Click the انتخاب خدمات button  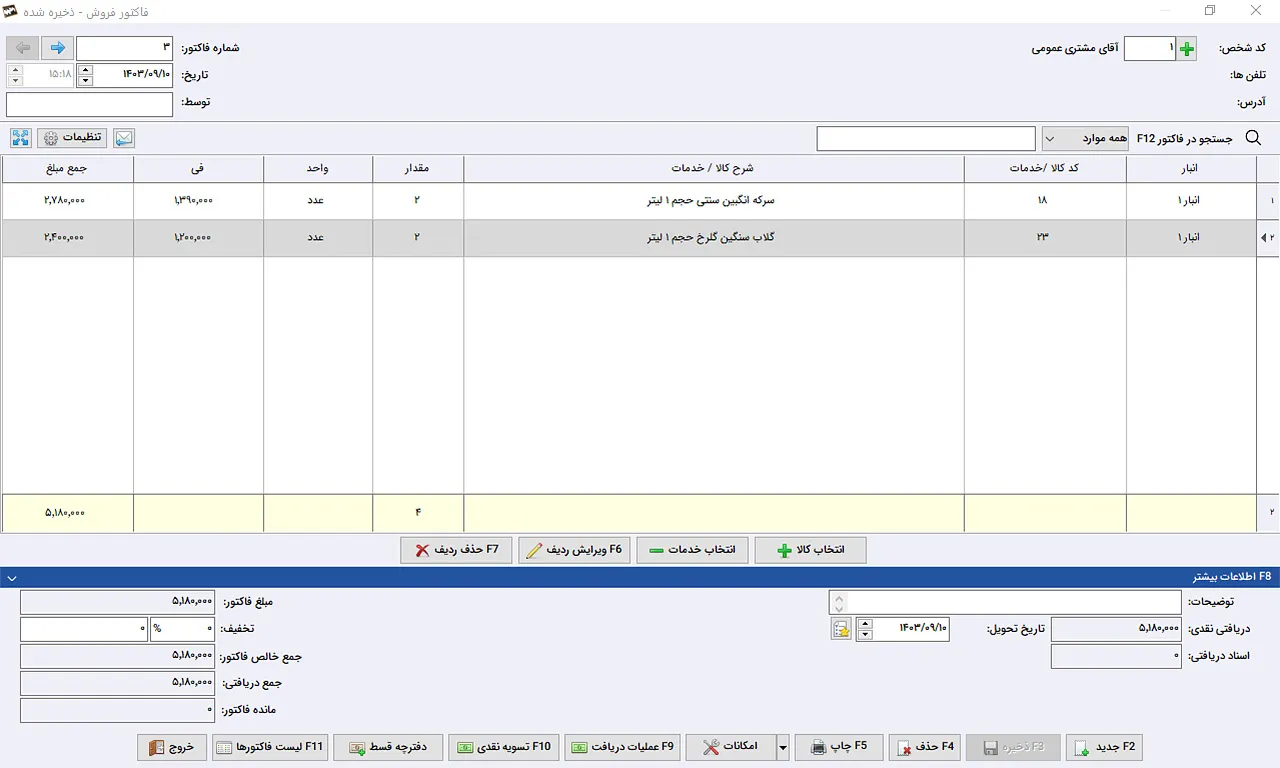[x=692, y=551]
